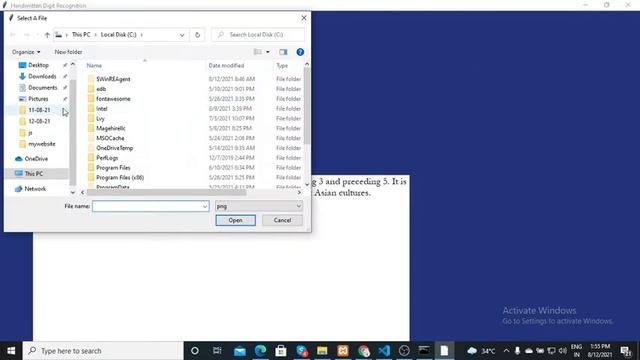
Task: Click the taskbar search box
Action: (103, 351)
